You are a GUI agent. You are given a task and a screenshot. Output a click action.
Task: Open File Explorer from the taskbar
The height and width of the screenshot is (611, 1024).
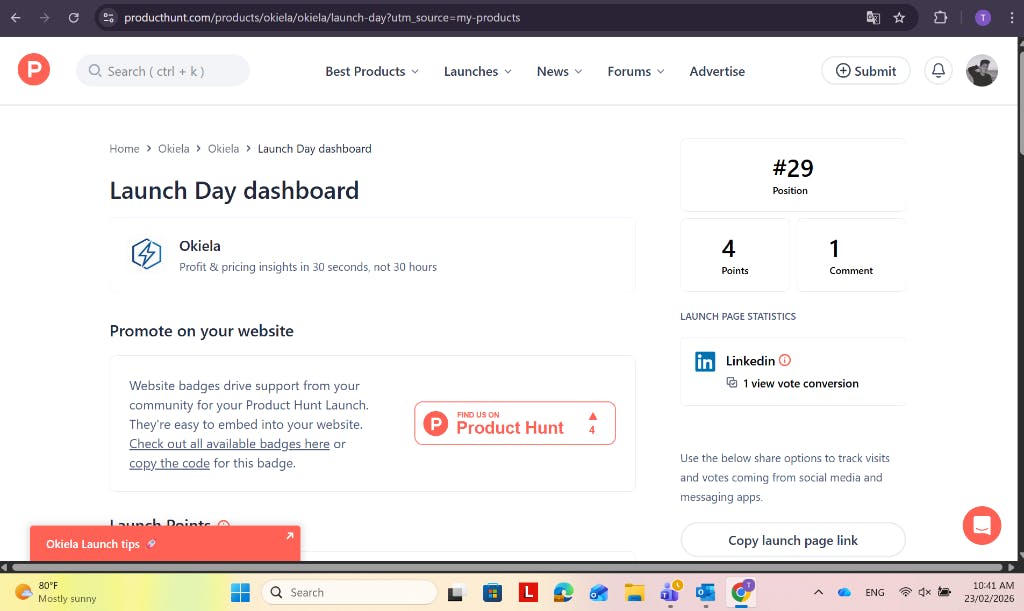coord(634,592)
